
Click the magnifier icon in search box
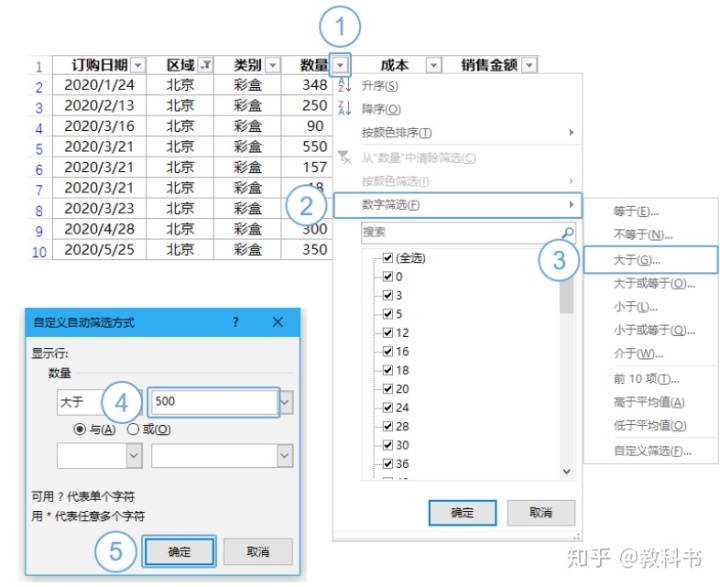point(568,232)
